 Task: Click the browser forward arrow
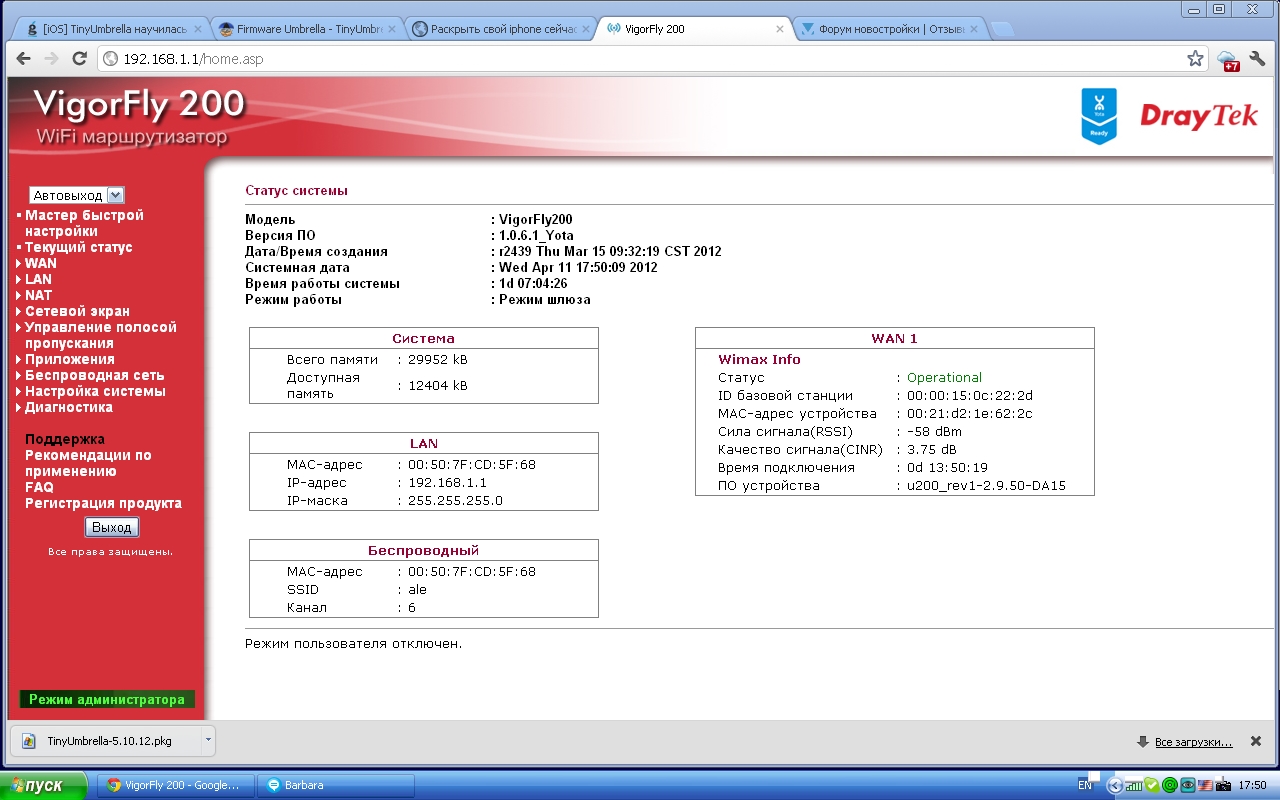tap(52, 59)
